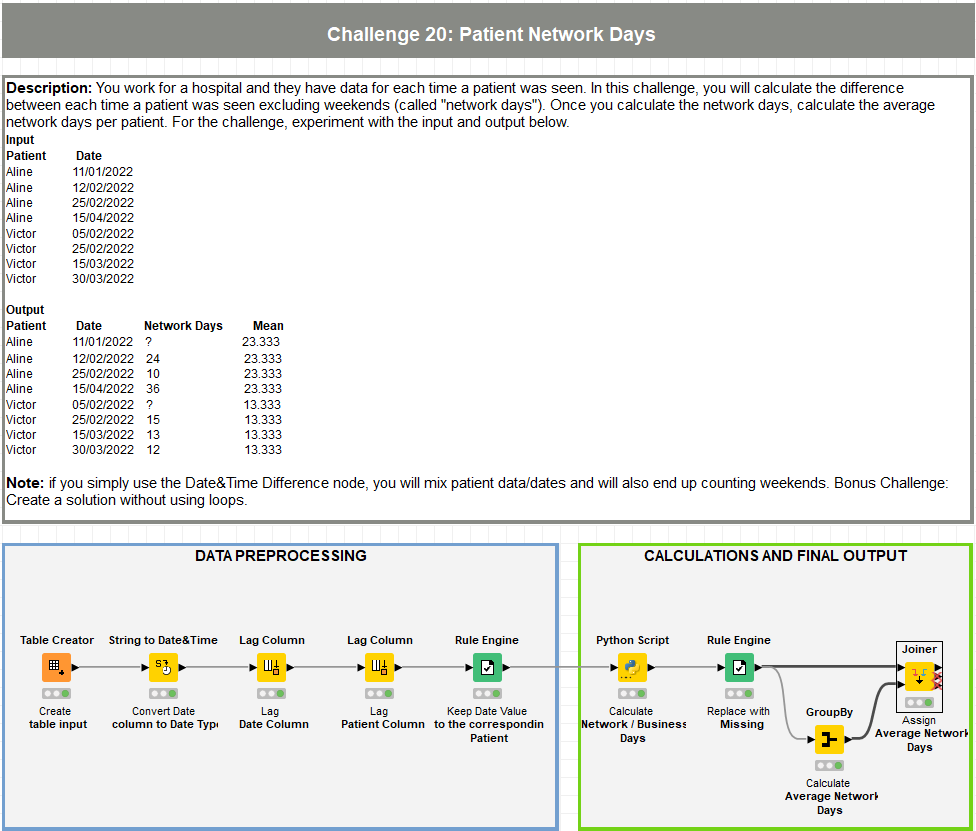Click the Rule Engine node labeled Replace with Missing
This screenshot has width=976, height=831.
point(739,667)
